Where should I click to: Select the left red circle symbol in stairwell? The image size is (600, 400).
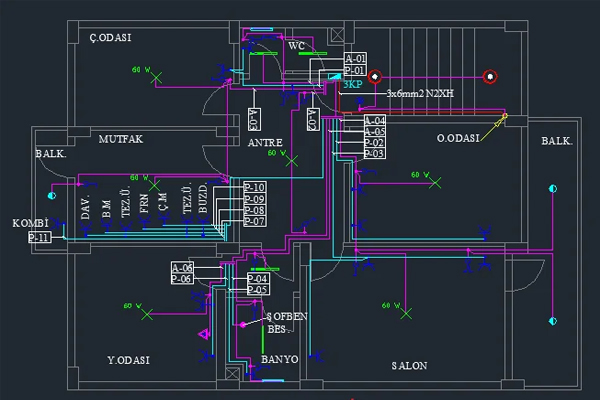[x=375, y=77]
